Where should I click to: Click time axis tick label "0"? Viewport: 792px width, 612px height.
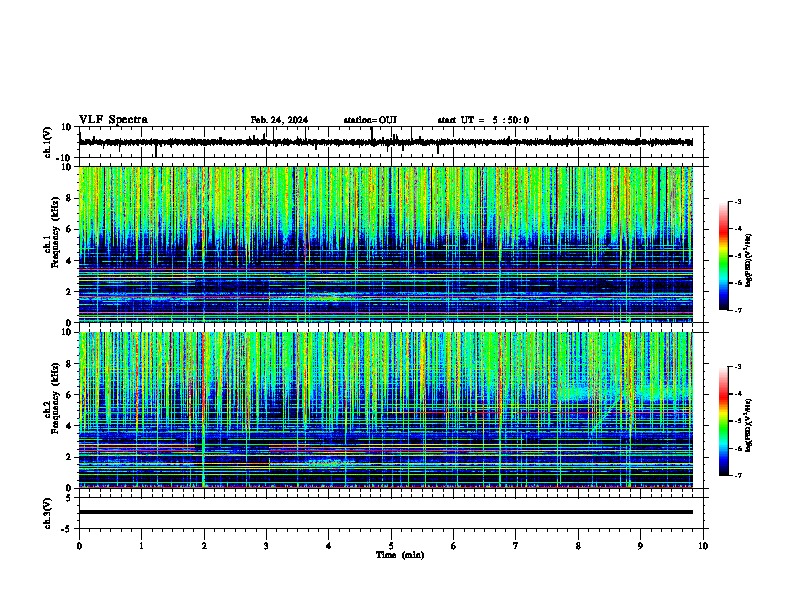tap(79, 546)
